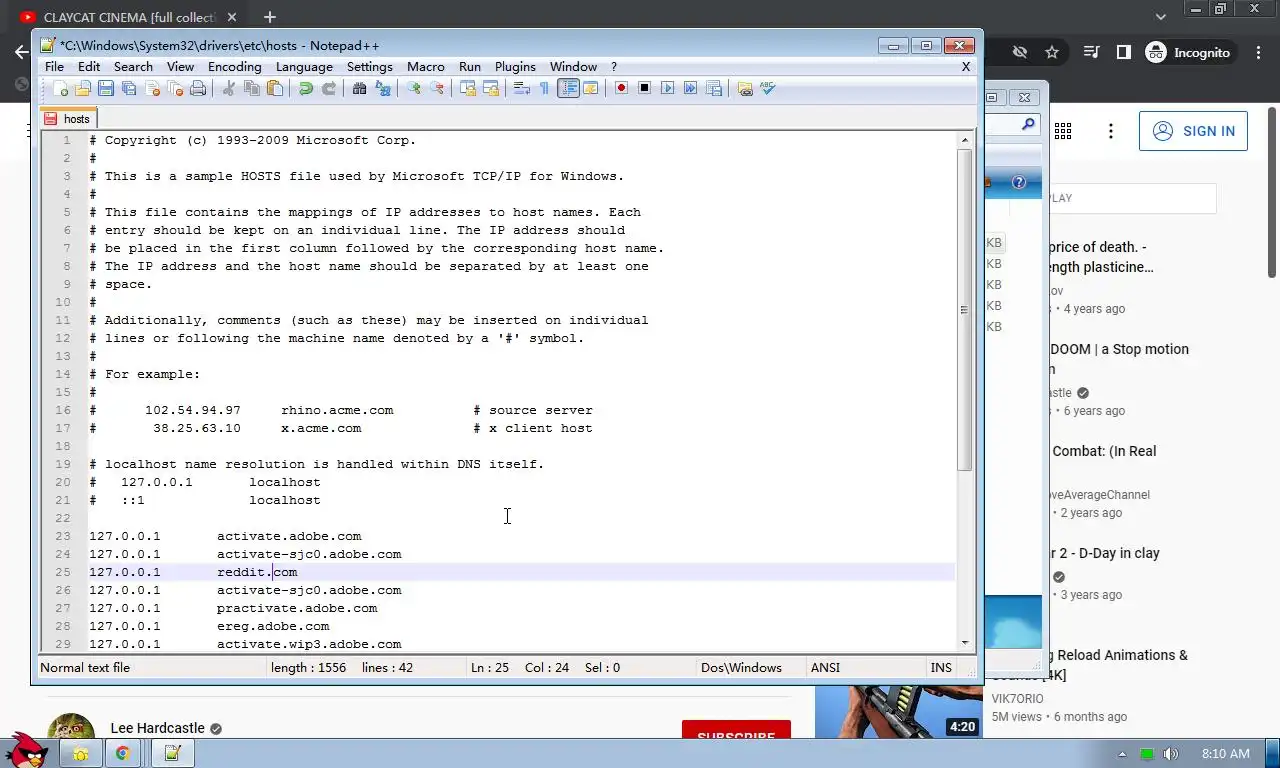The image size is (1280, 768).
Task: Click the YouTube SIGN IN button
Action: pyautogui.click(x=1193, y=131)
